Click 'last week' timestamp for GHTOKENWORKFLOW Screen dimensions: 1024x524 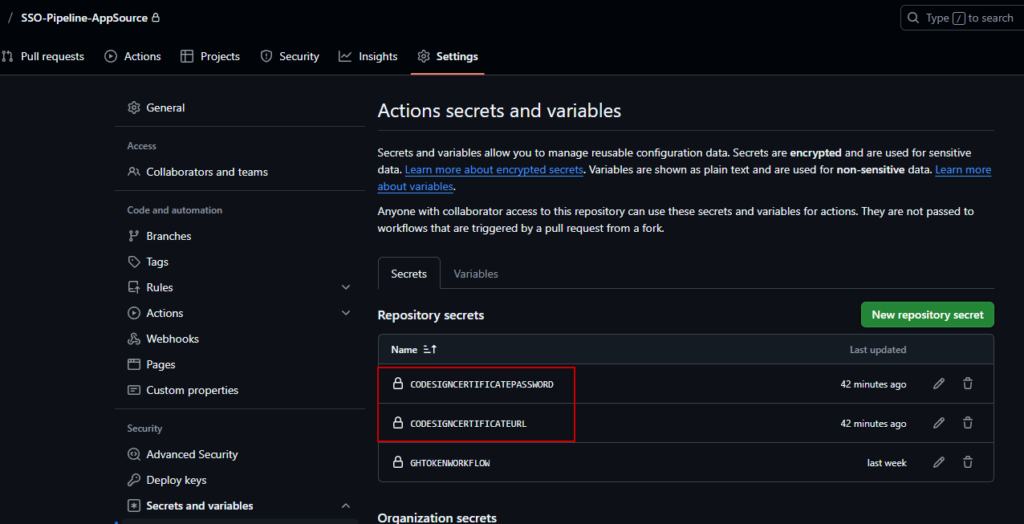[x=886, y=463]
